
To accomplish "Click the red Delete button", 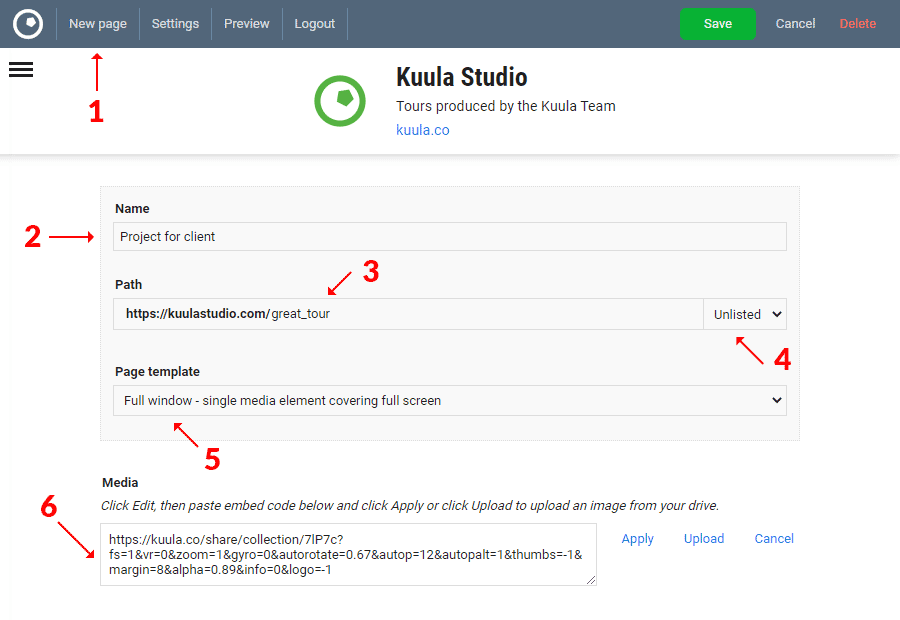I will (858, 24).
